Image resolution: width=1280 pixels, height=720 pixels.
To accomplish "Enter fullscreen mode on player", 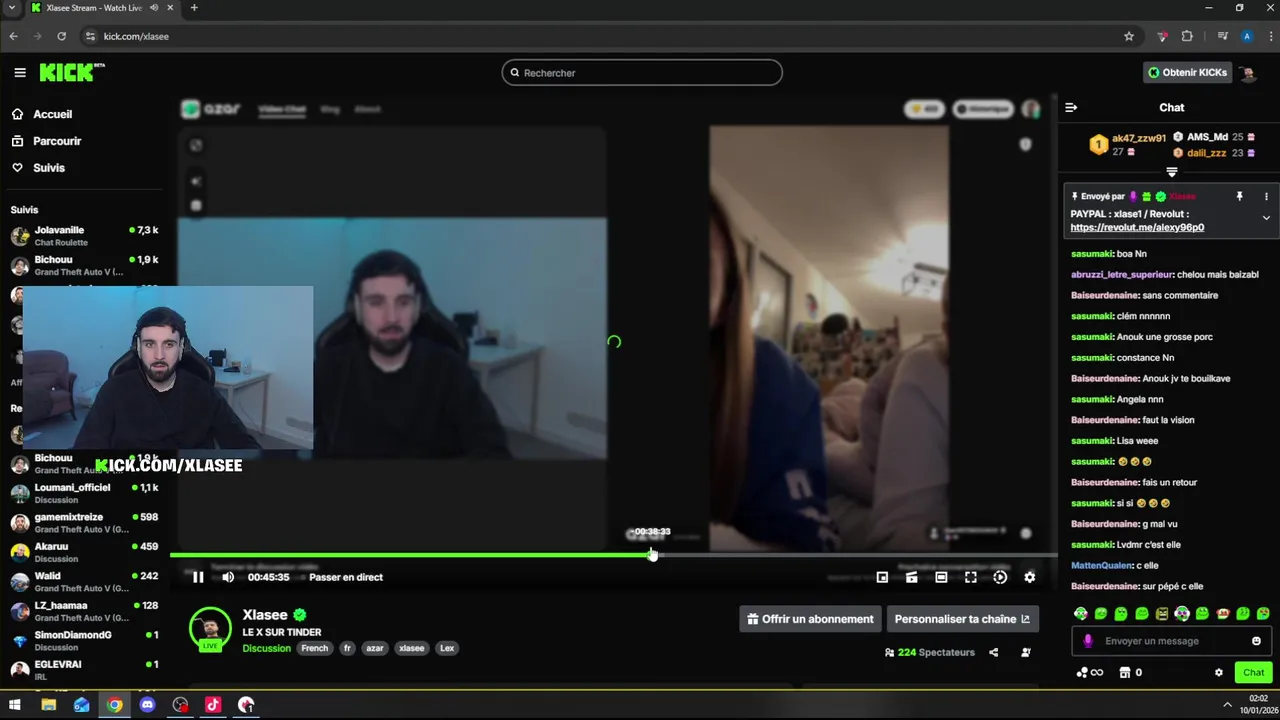I will pos(970,577).
